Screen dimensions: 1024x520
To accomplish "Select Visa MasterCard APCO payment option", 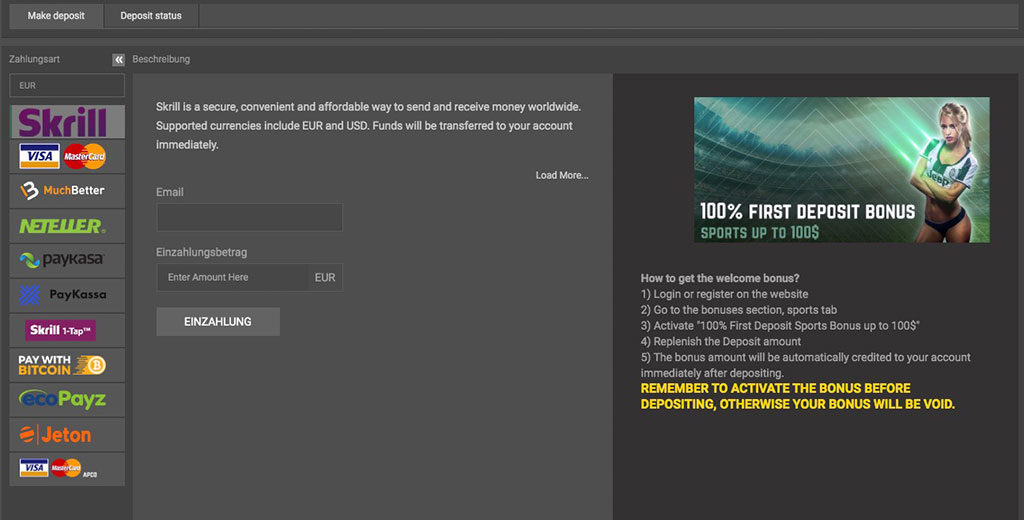I will point(67,469).
